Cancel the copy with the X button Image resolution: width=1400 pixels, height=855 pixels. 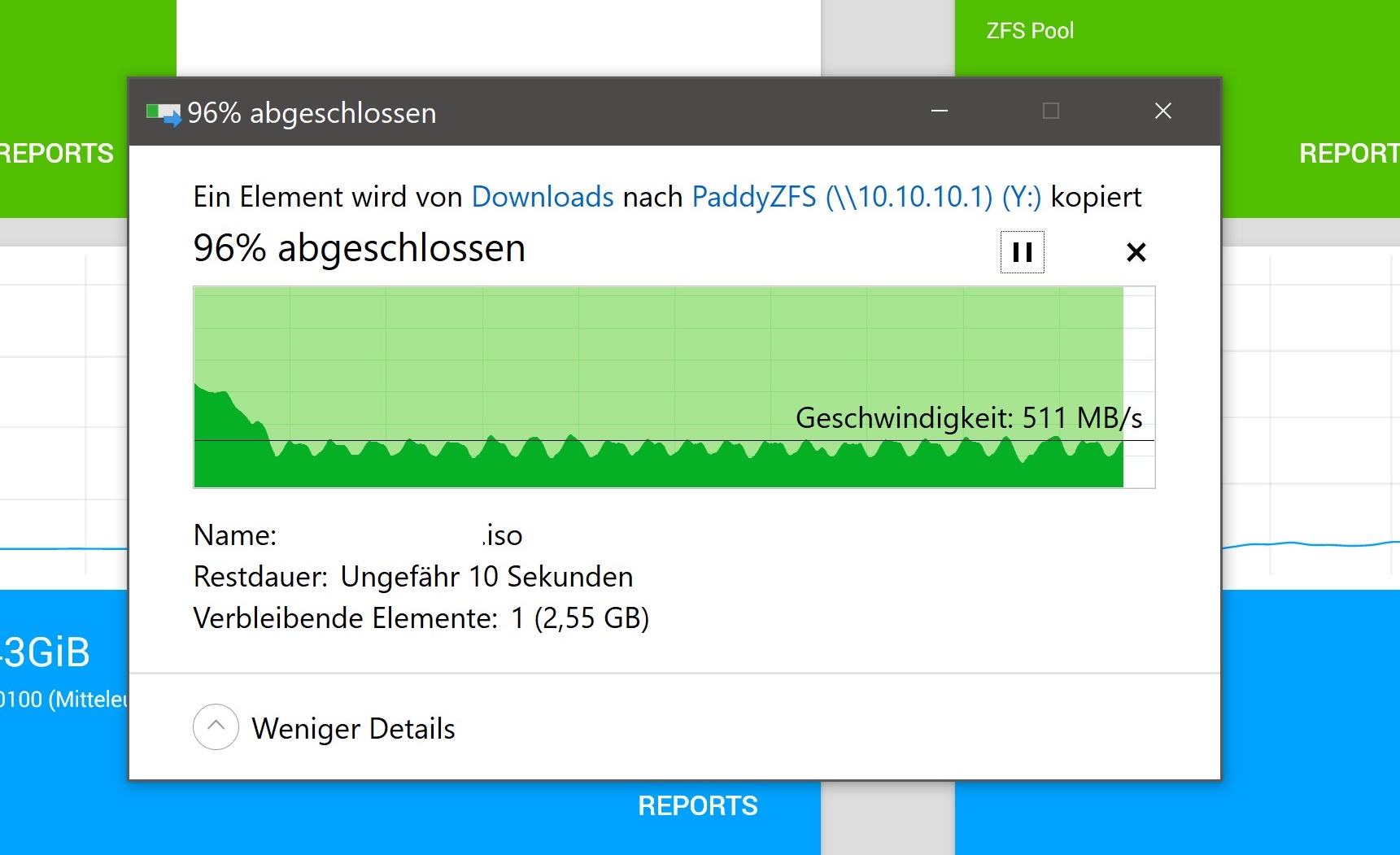pyautogui.click(x=1136, y=252)
